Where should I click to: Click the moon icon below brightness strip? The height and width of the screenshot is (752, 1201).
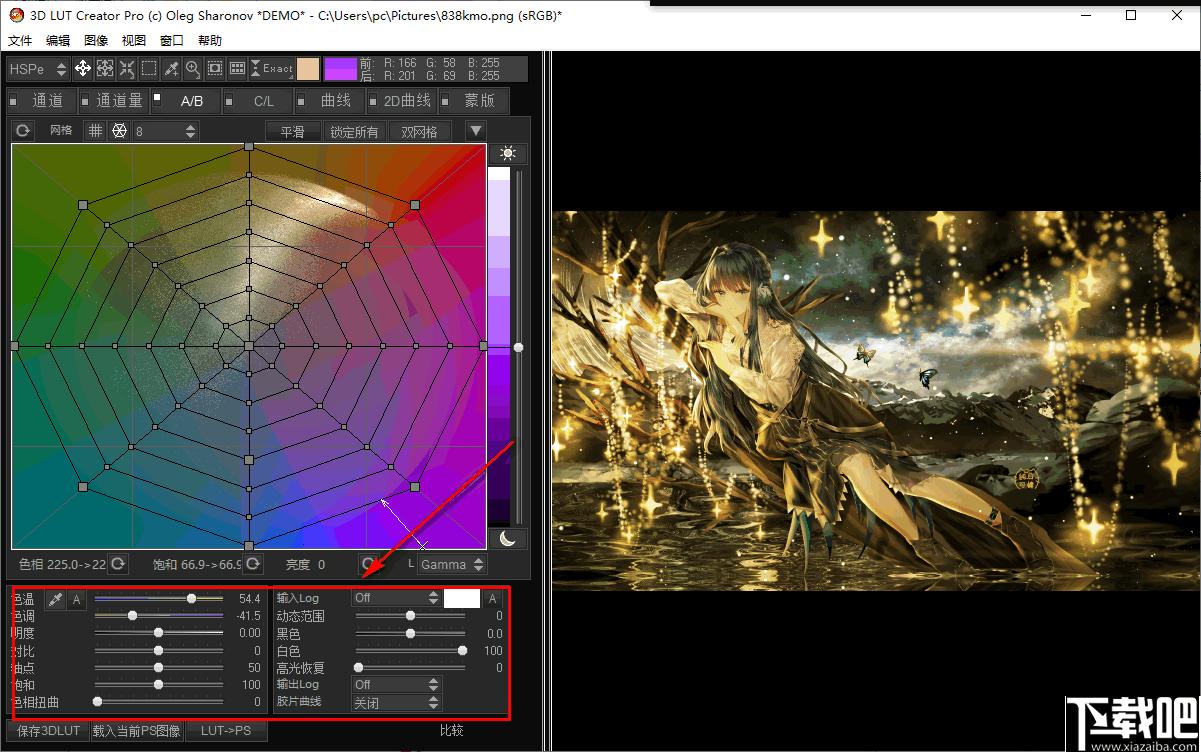[x=508, y=539]
